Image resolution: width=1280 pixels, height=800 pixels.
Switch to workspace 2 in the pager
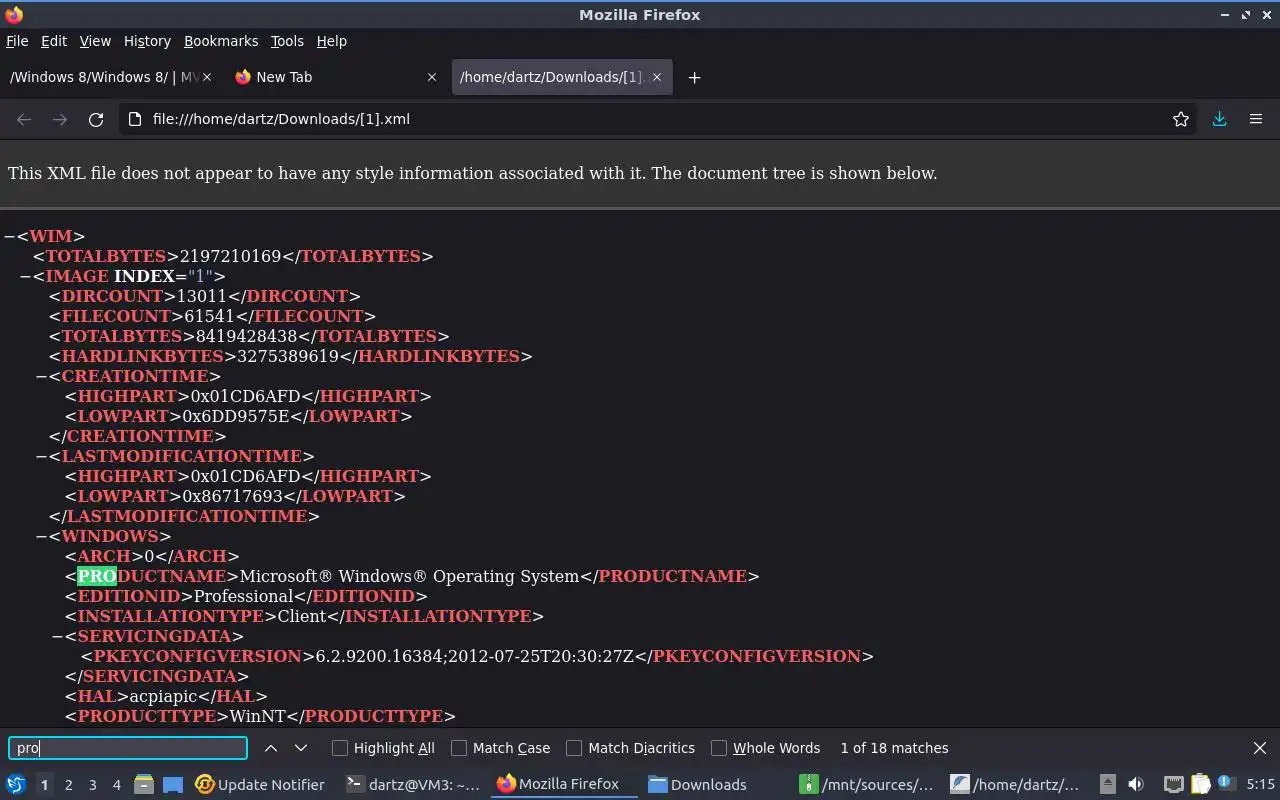(68, 785)
